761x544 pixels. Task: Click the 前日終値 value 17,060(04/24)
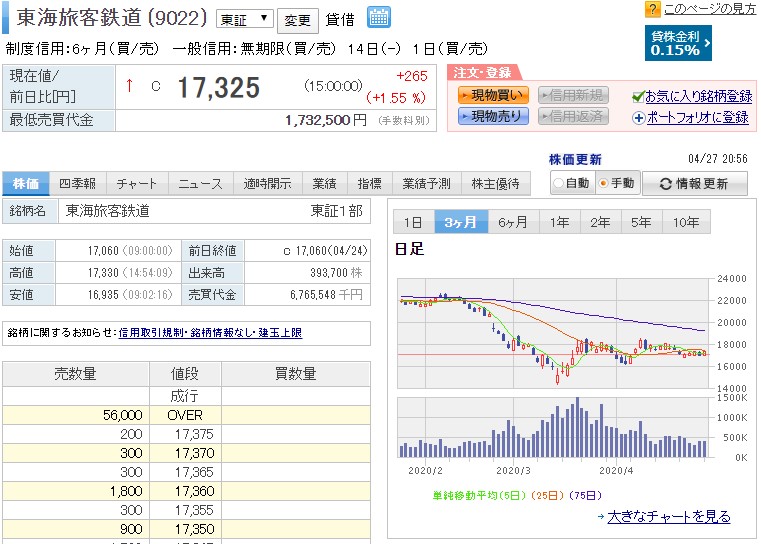click(x=331, y=251)
